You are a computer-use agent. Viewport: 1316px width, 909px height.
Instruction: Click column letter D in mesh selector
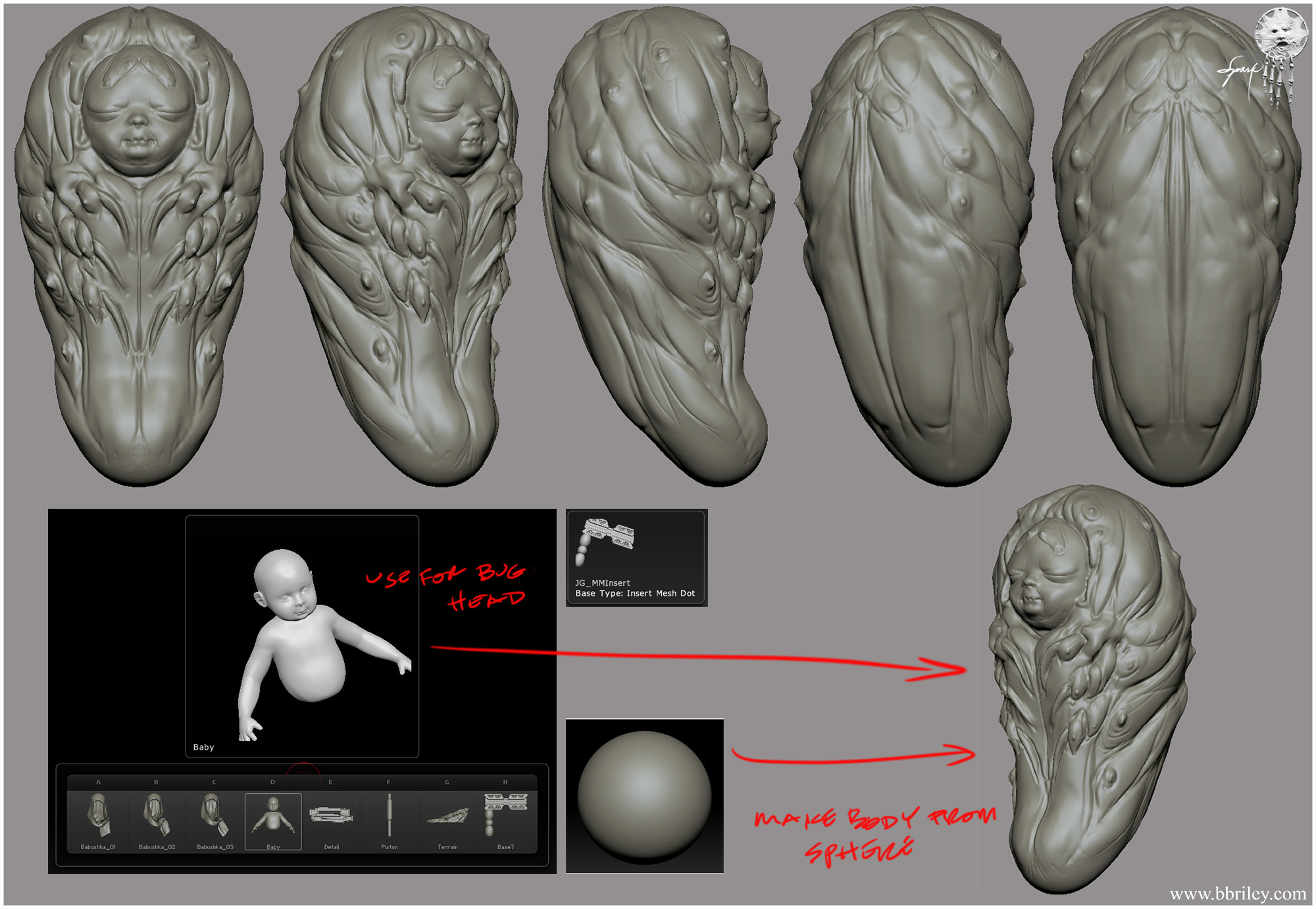pos(272,782)
